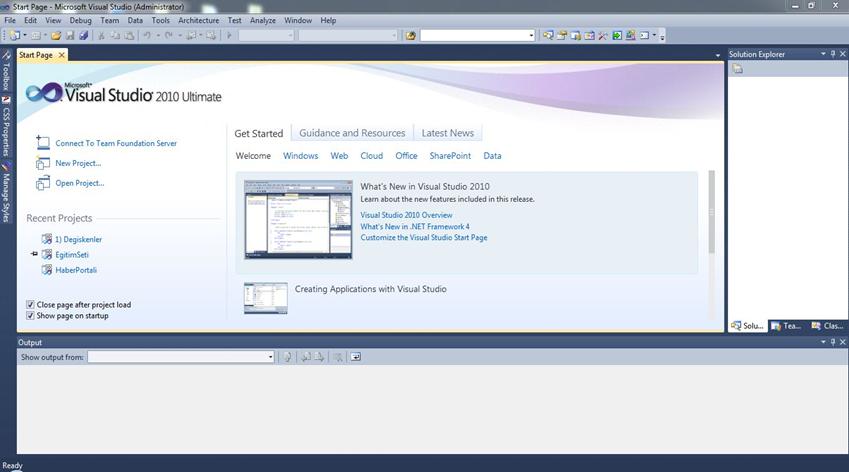
Task: Click the Extension Manager toolbar icon
Action: pyautogui.click(x=630, y=36)
